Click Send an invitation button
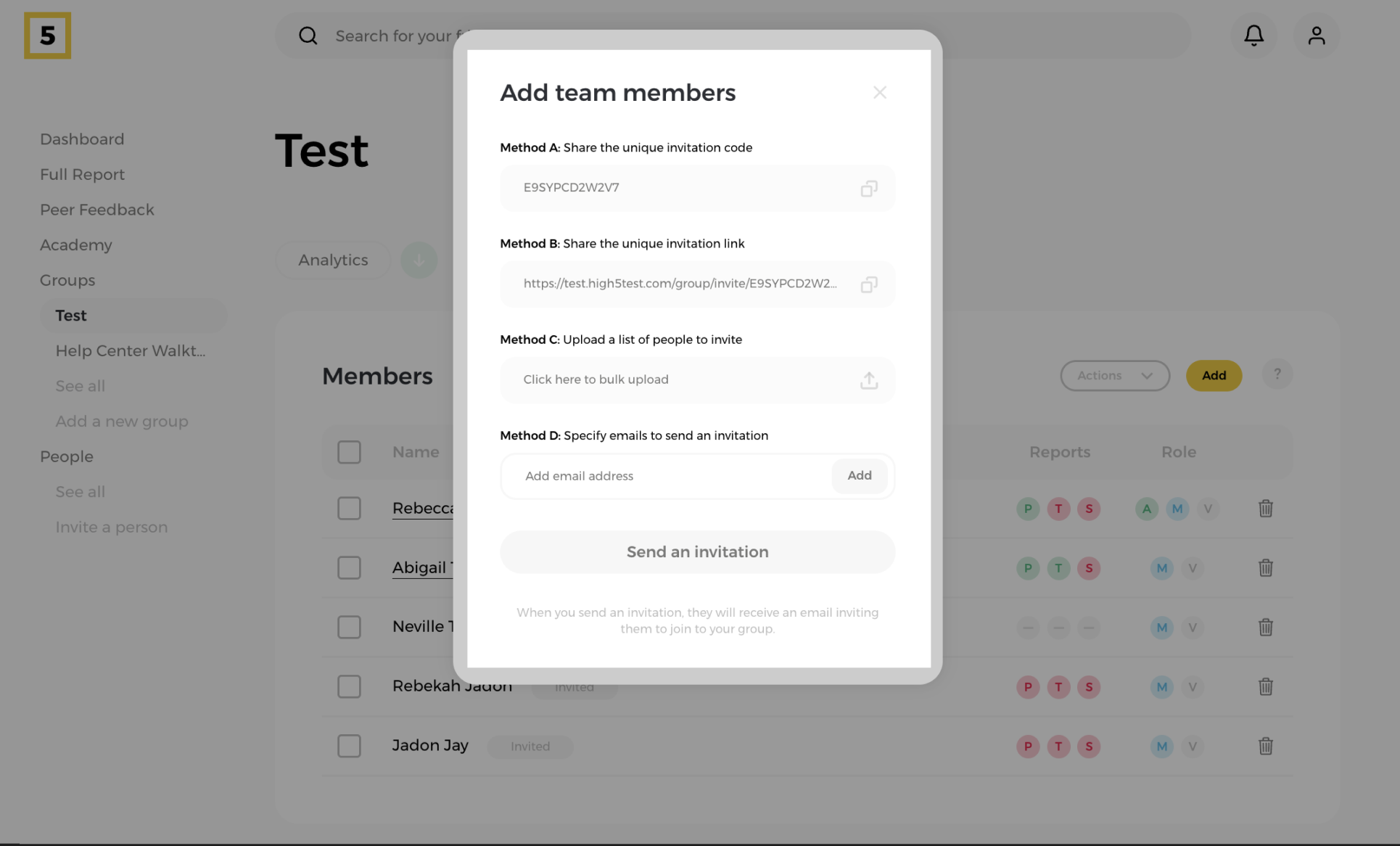1400x846 pixels. 697,552
